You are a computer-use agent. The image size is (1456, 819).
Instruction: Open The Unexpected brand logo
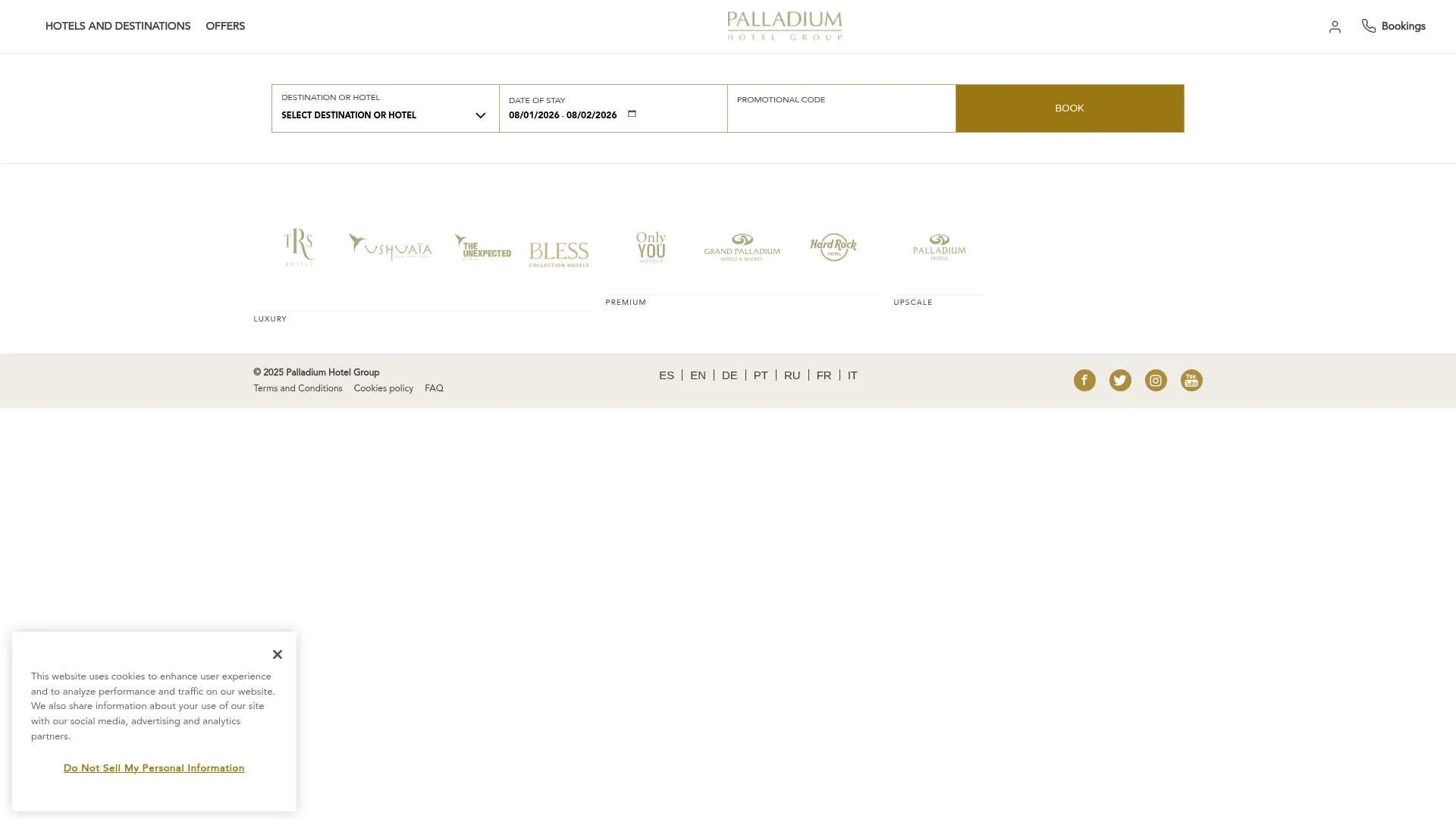[x=482, y=247]
